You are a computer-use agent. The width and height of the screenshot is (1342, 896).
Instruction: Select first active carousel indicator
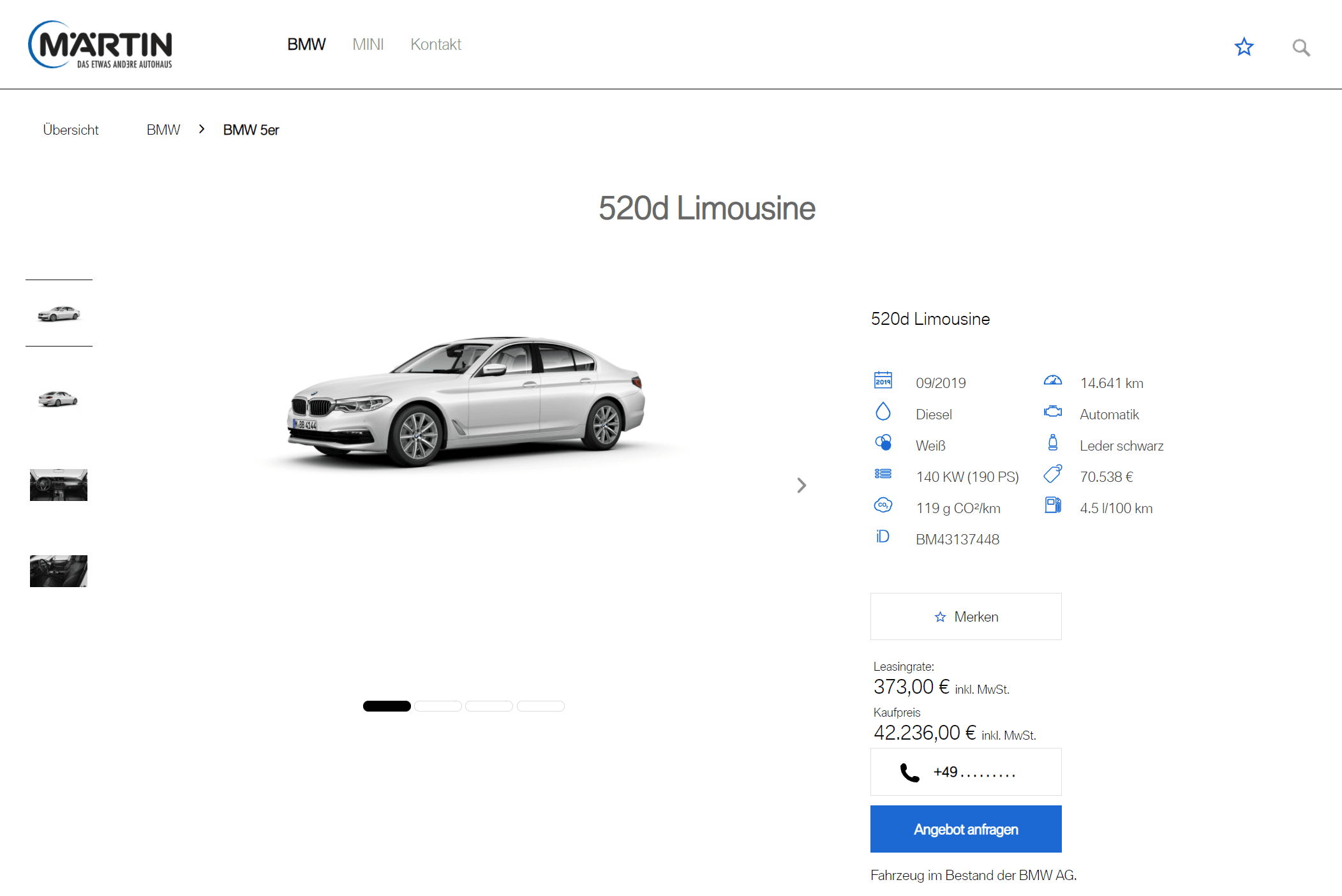pyautogui.click(x=387, y=706)
